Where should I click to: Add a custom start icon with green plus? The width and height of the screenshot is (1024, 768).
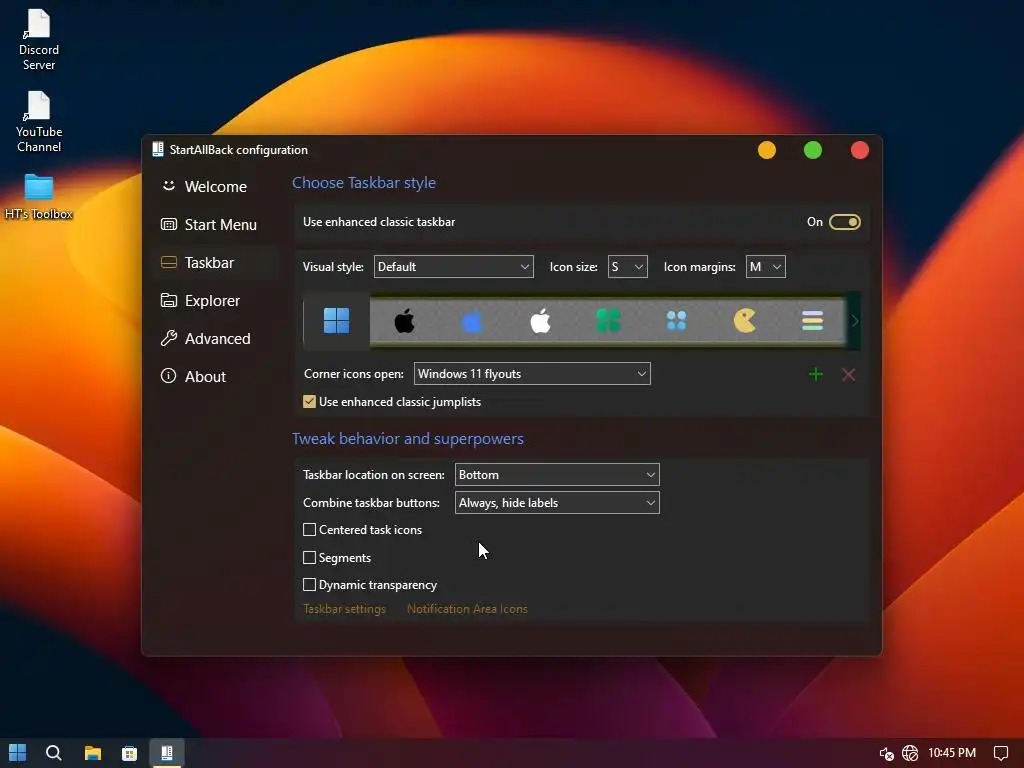(x=816, y=374)
